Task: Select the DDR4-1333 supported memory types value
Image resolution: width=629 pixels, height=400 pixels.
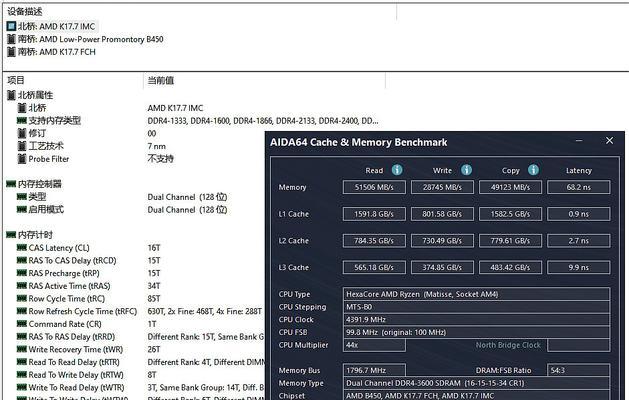Action: (263, 120)
